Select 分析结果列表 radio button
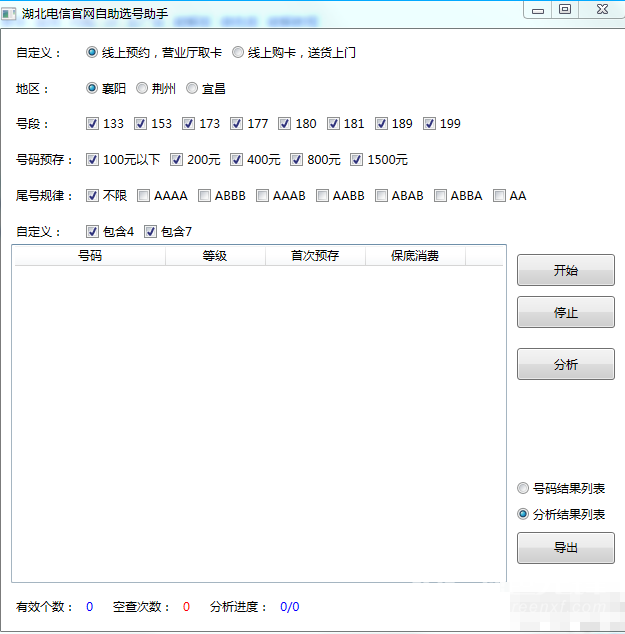This screenshot has height=634, width=625. point(523,514)
